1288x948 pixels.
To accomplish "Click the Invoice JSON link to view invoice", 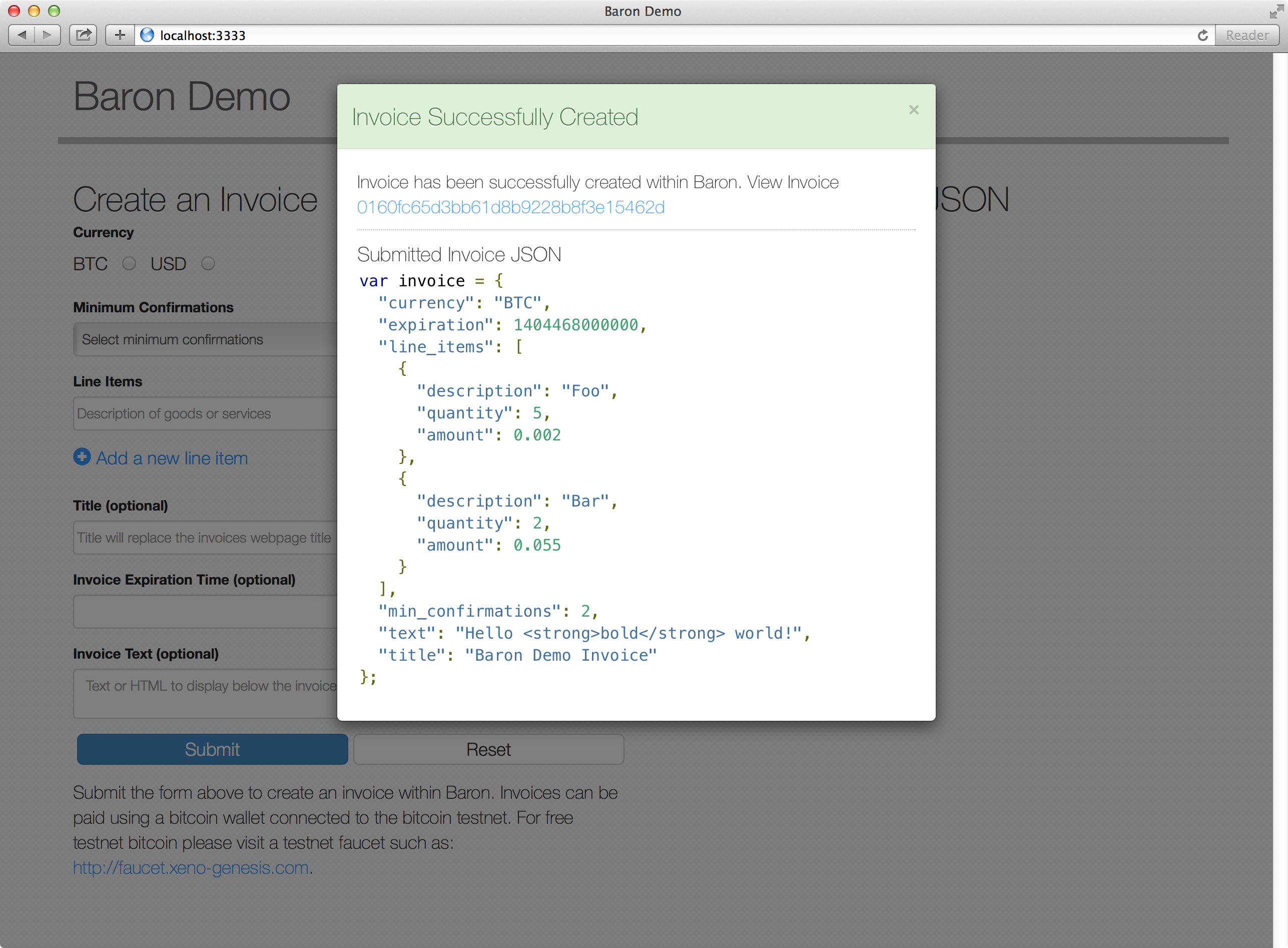I will [x=510, y=208].
